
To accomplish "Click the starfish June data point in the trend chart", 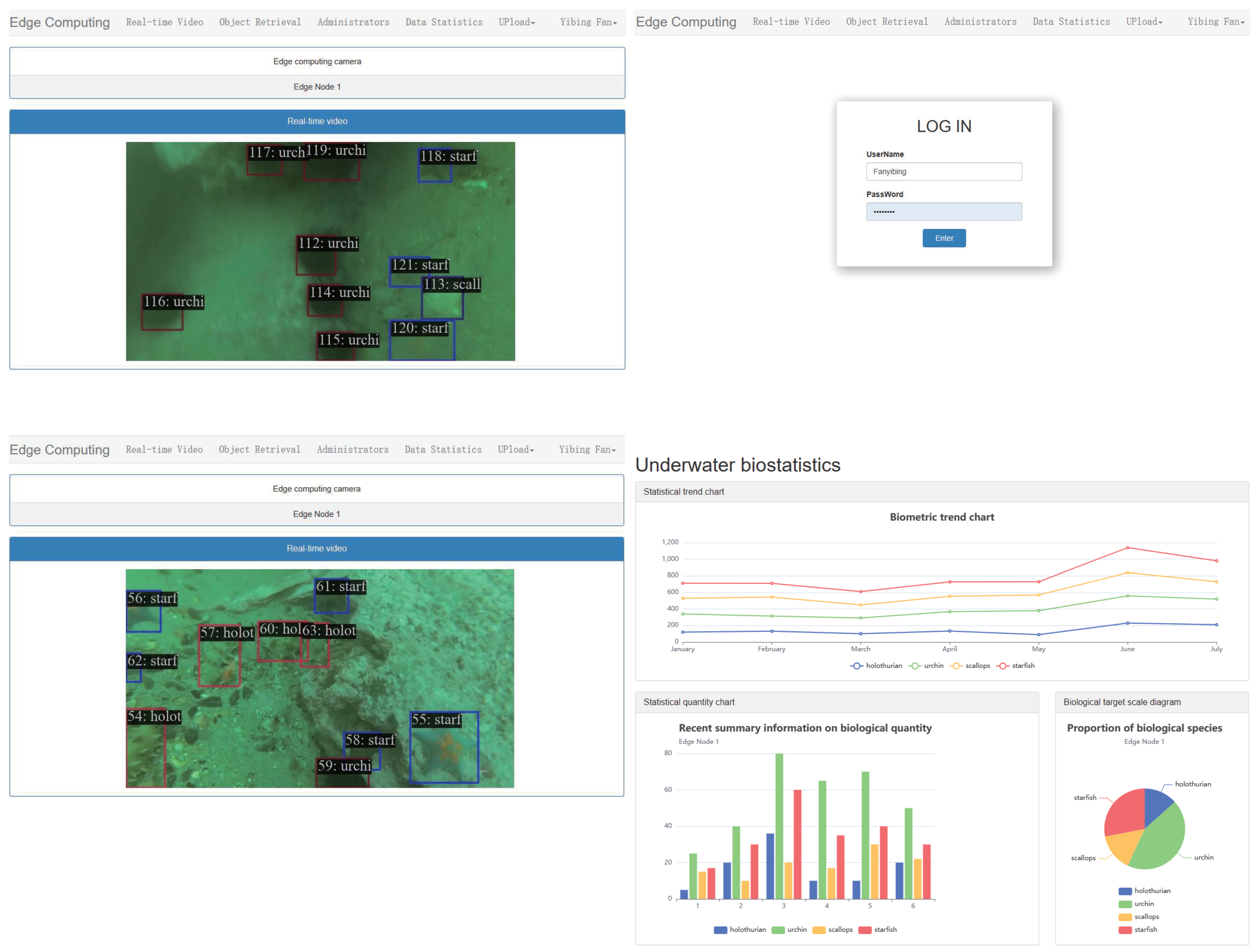I will pos(1128,548).
